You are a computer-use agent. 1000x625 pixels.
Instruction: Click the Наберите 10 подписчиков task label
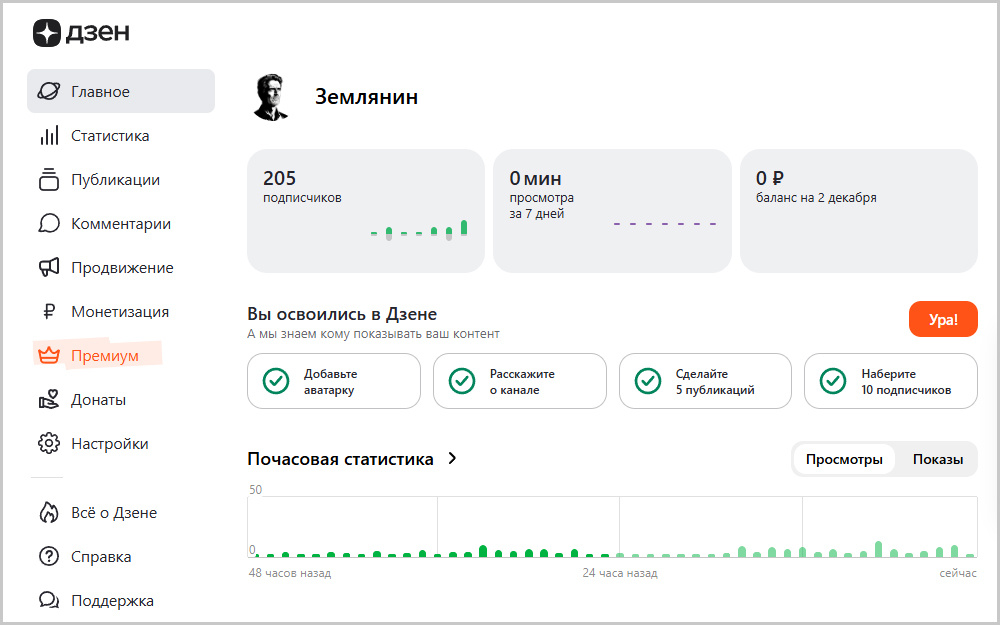[906, 381]
